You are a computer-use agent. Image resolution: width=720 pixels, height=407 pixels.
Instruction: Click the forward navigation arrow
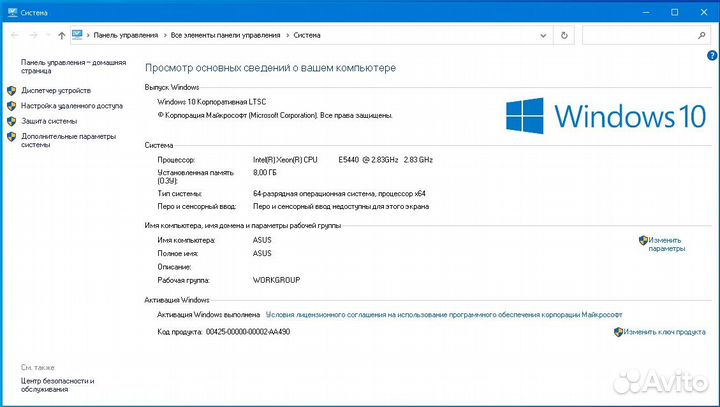click(34, 35)
